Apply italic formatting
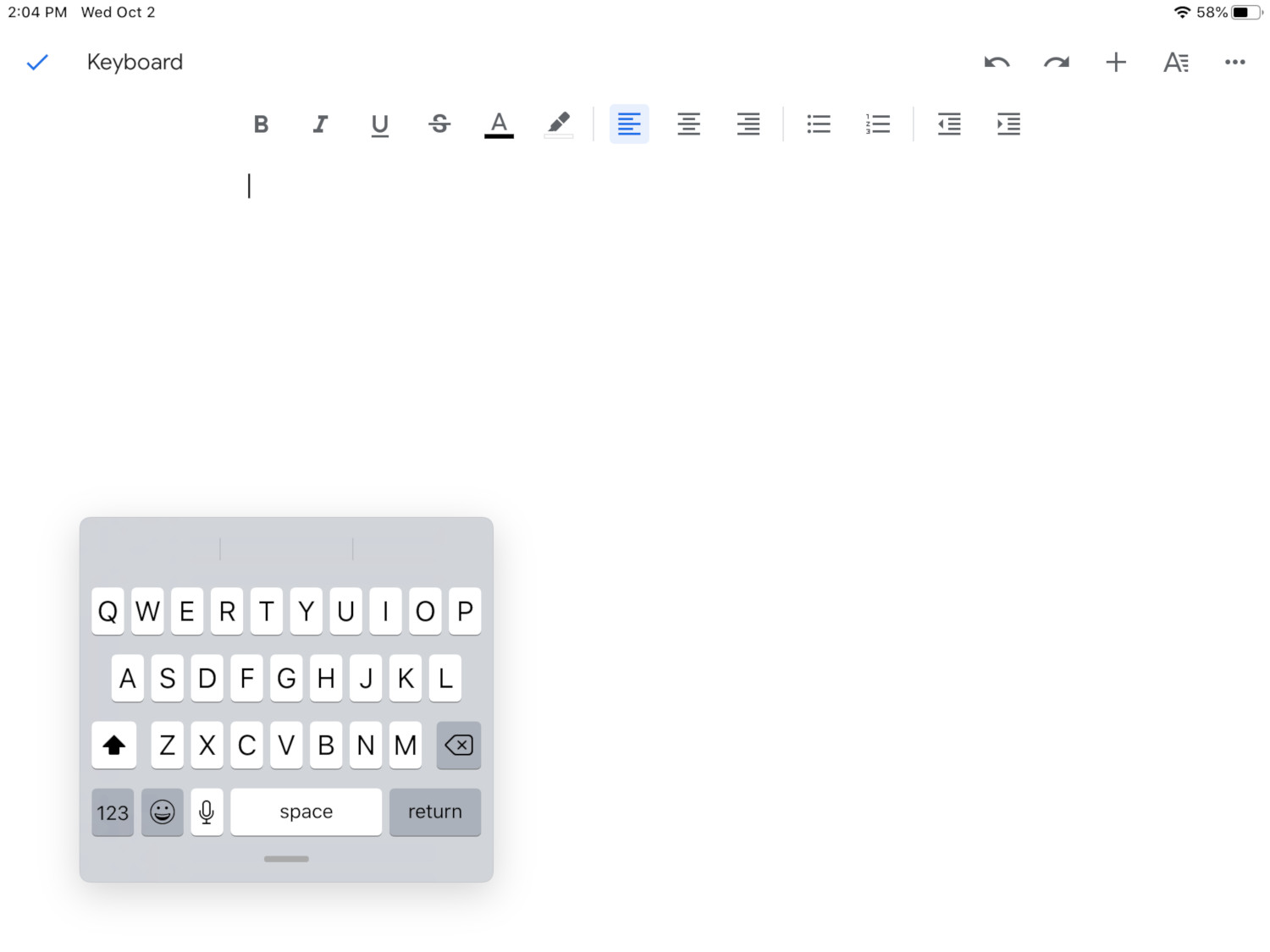The height and width of the screenshot is (952, 1270). pos(320,124)
